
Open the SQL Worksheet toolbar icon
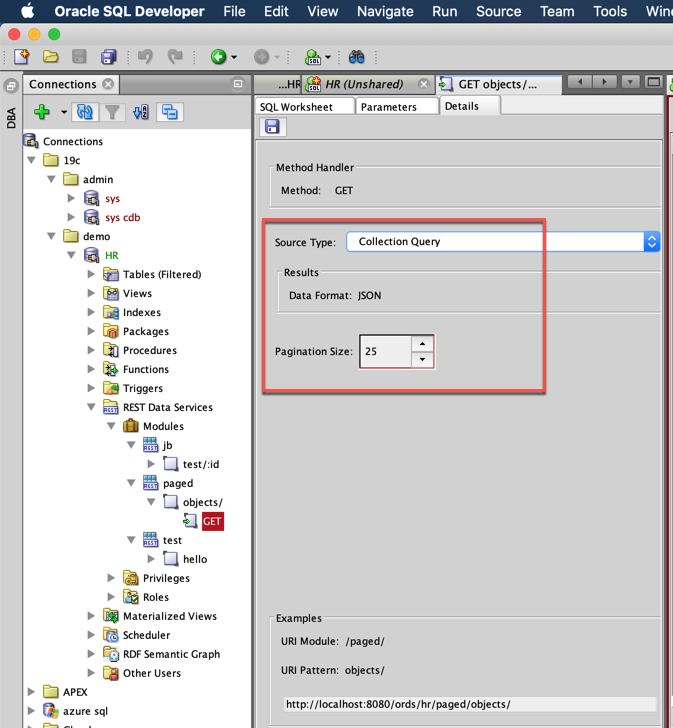pos(313,57)
